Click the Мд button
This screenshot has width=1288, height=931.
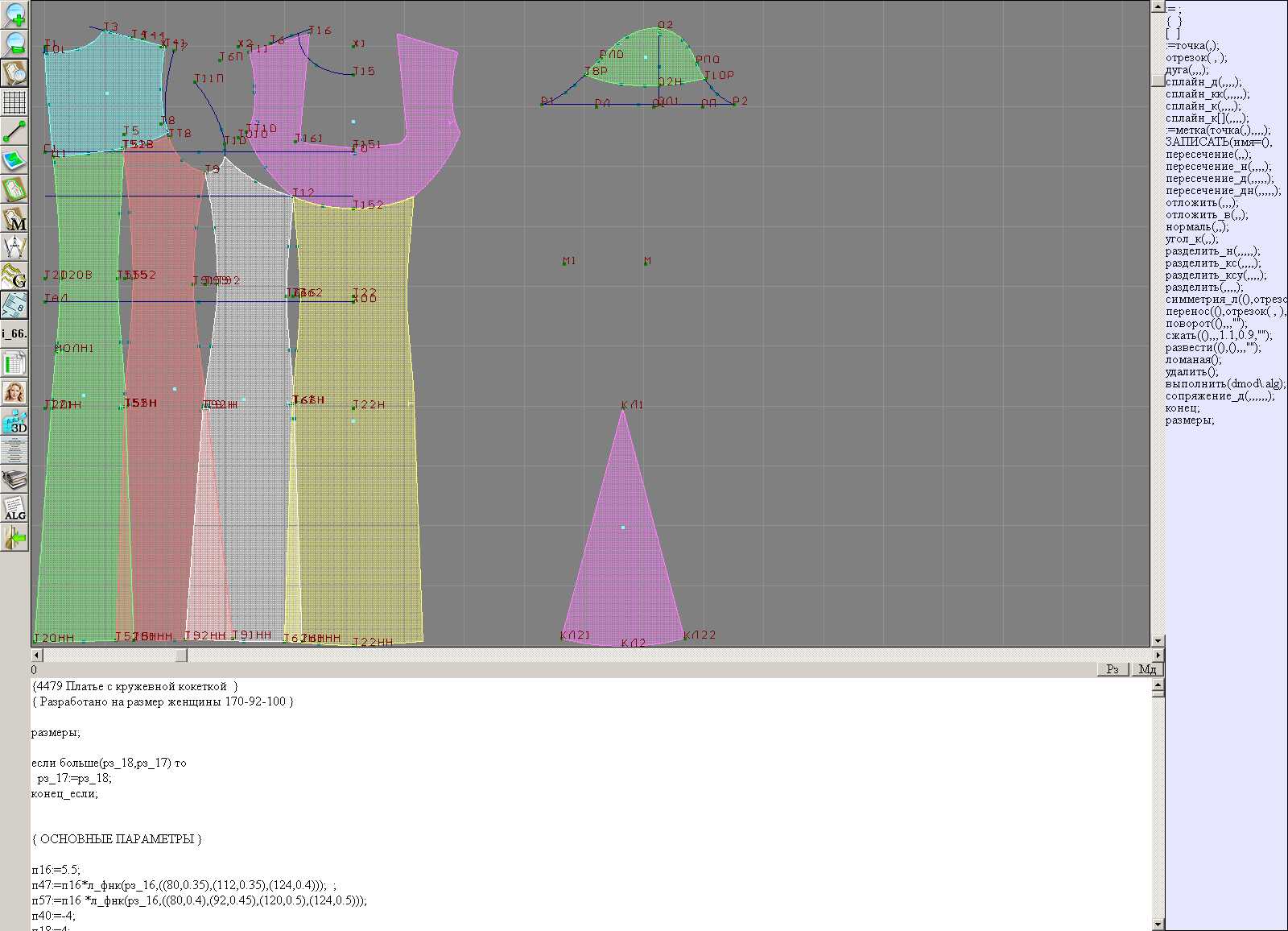click(1147, 669)
